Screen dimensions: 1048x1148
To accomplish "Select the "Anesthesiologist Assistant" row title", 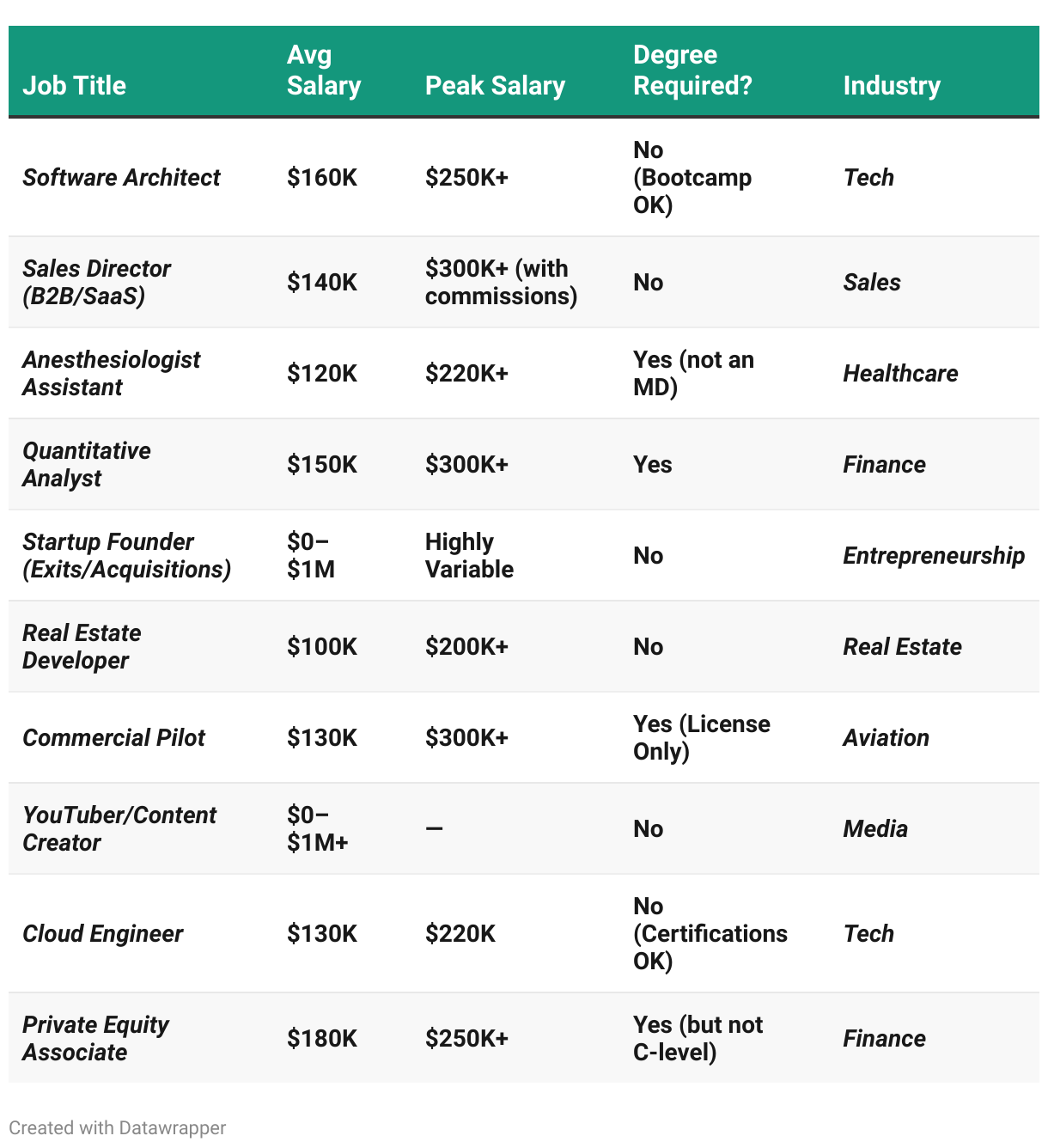I will [x=111, y=373].
